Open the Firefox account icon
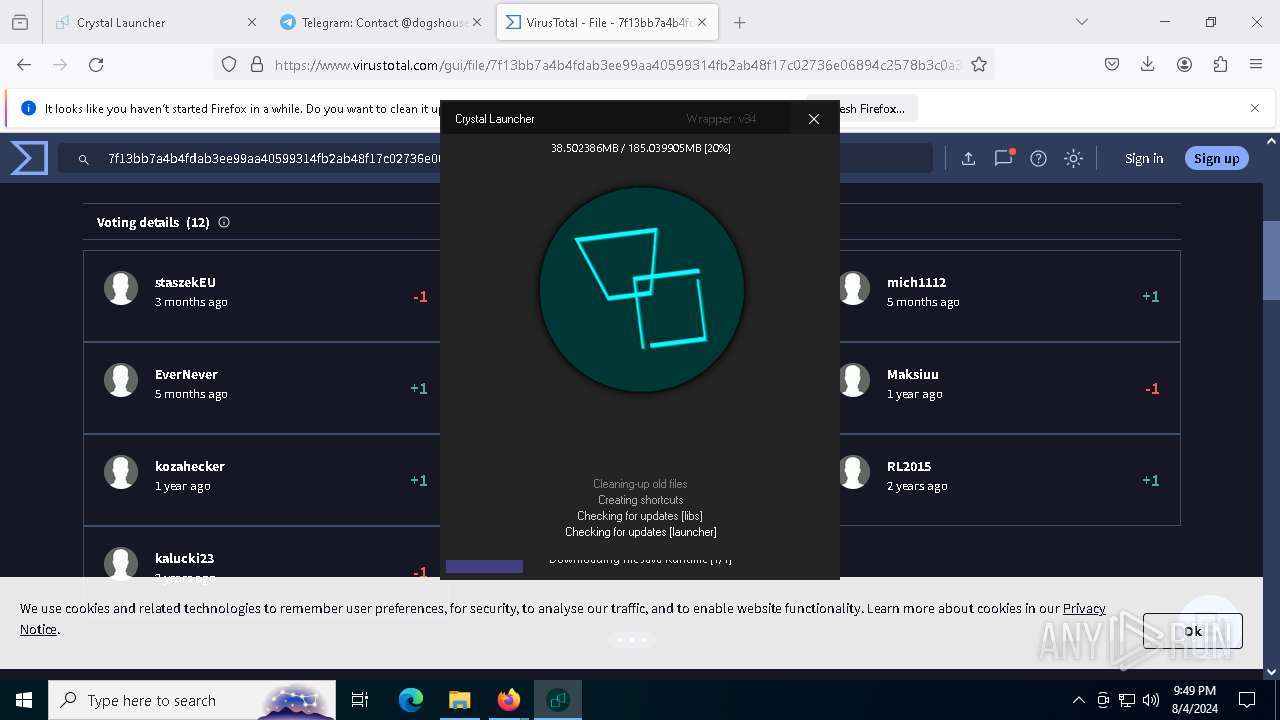Image resolution: width=1280 pixels, height=720 pixels. [1184, 64]
